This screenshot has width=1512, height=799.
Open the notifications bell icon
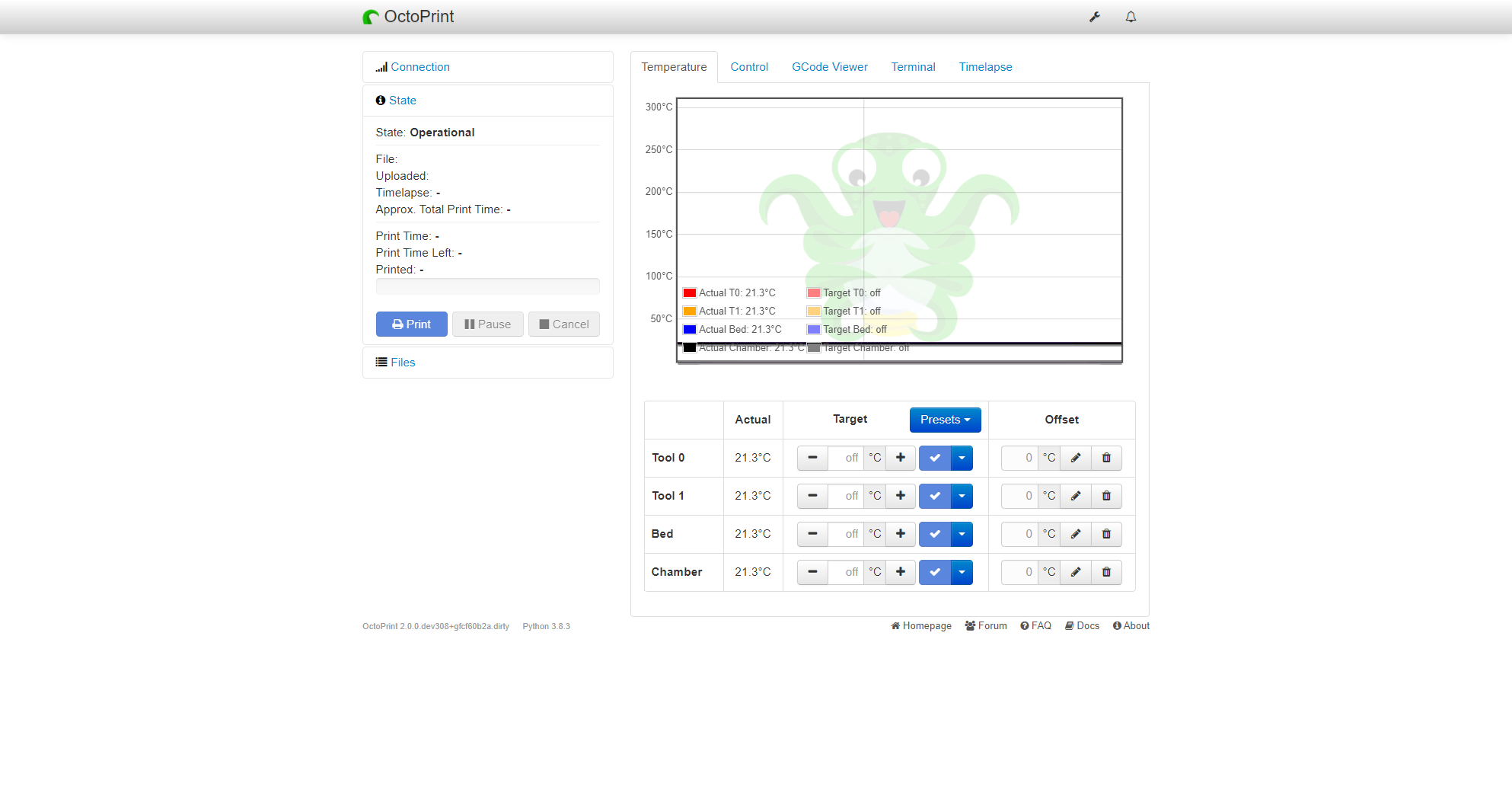point(1131,17)
